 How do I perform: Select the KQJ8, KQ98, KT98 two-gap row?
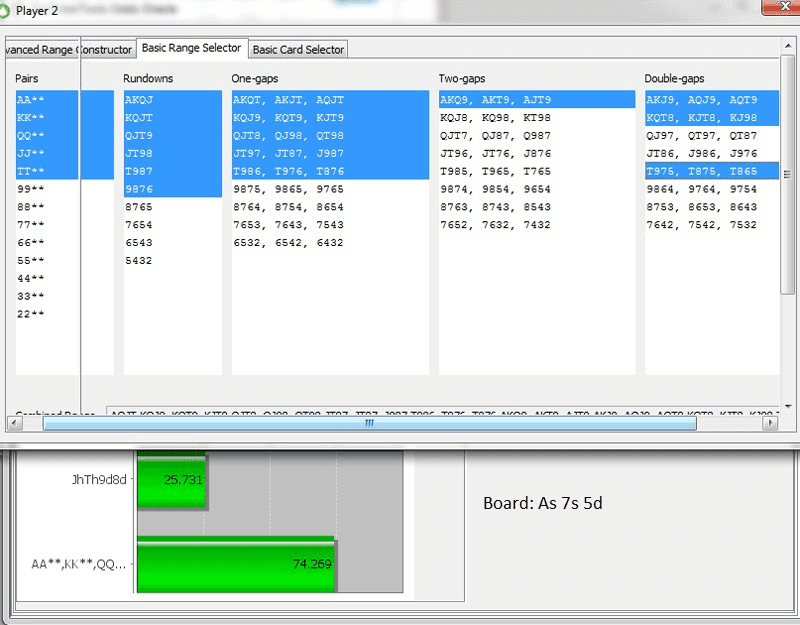(495, 118)
